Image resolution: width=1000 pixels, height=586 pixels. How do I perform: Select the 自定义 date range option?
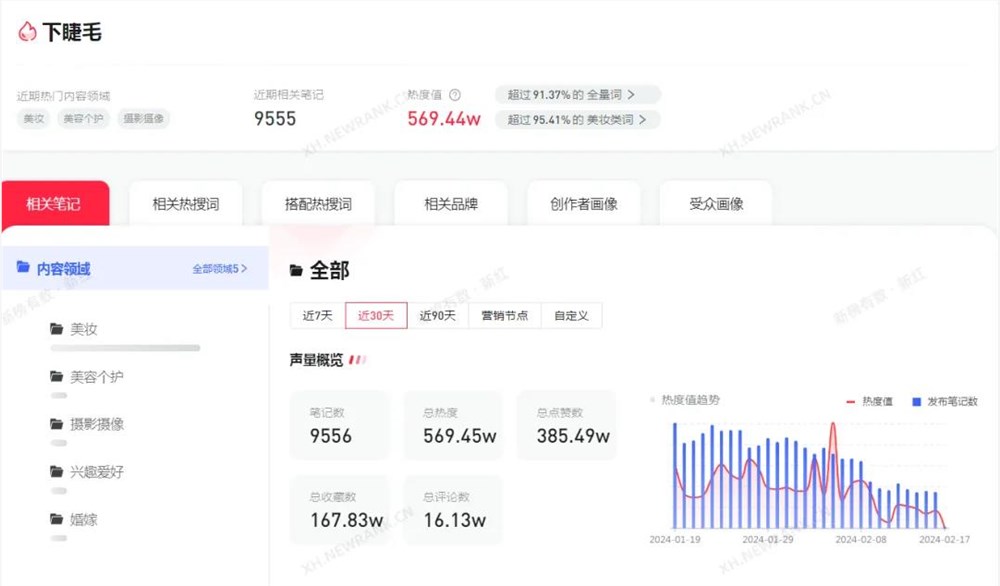point(572,314)
